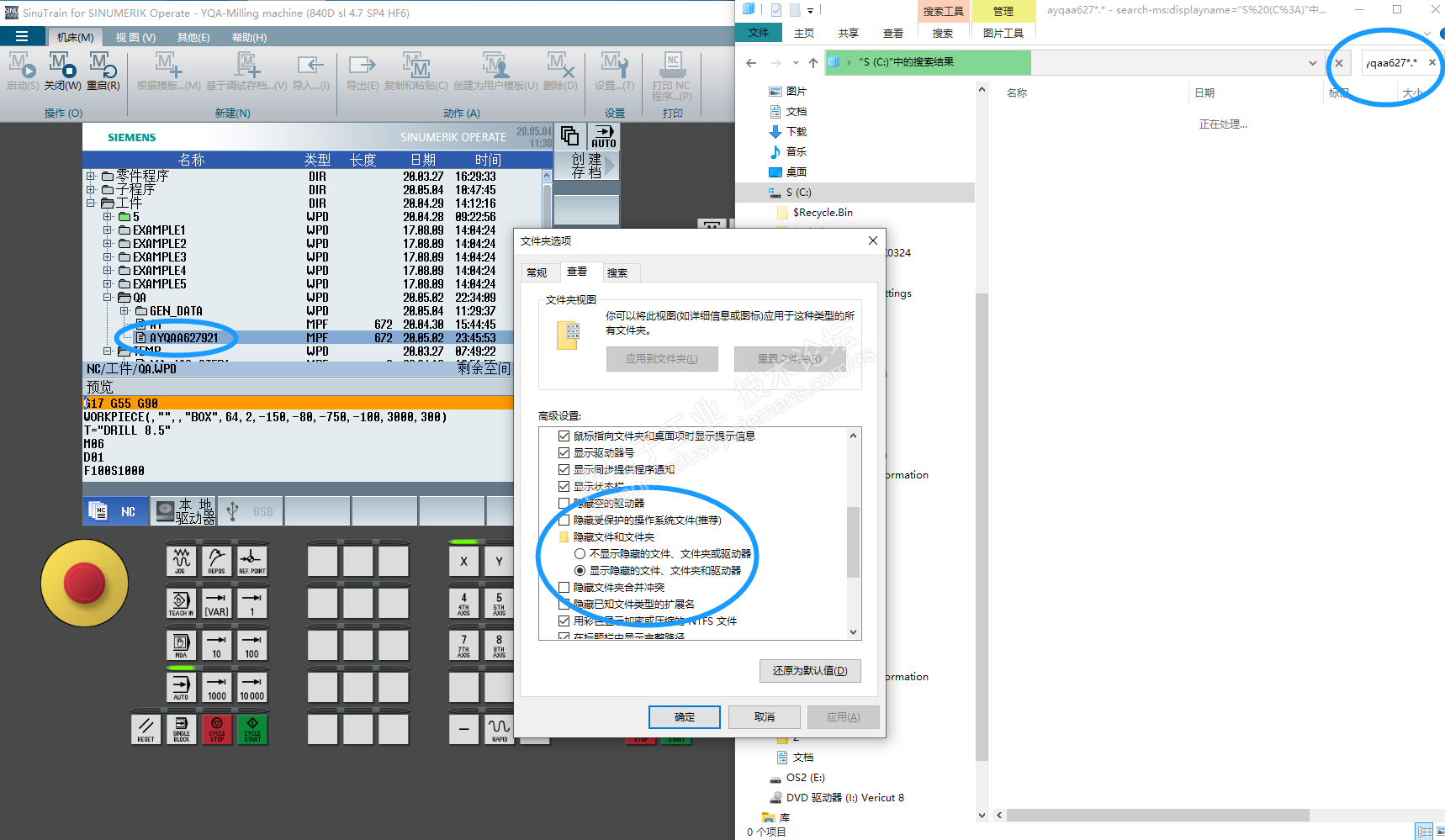Click the 取消 button in folder options
The image size is (1445, 840).
coord(765,716)
